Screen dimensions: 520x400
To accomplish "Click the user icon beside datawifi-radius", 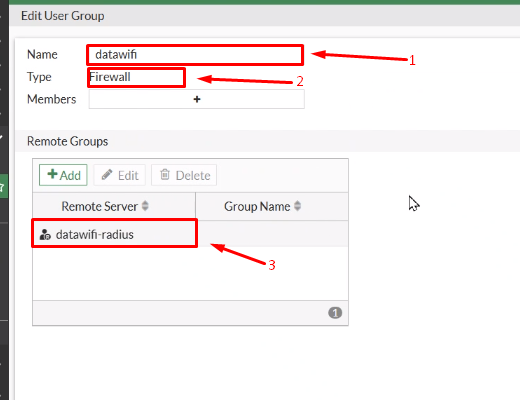I will pyautogui.click(x=45, y=235).
